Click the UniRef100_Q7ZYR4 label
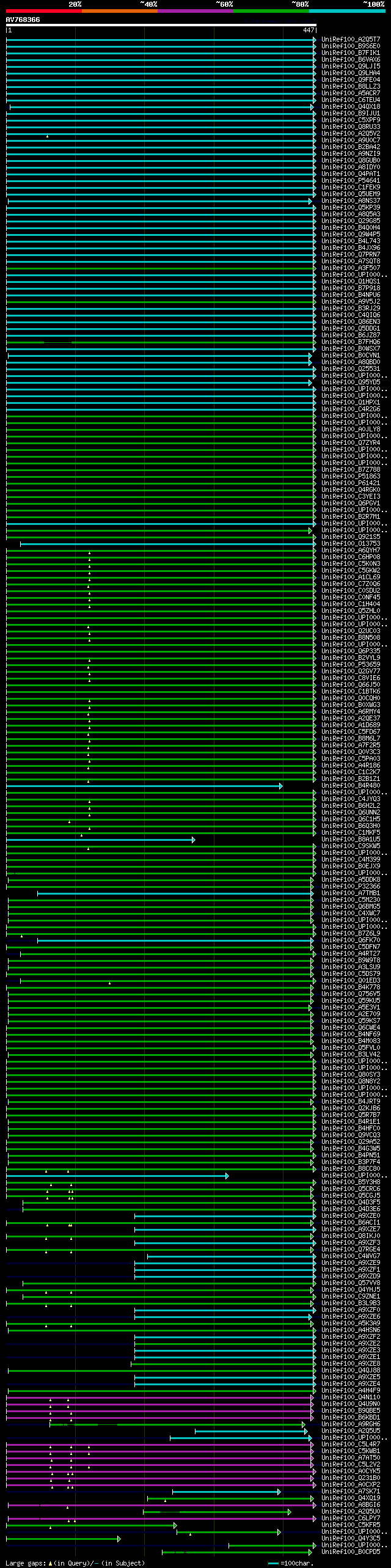This screenshot has height=1568, width=391. 351,443
